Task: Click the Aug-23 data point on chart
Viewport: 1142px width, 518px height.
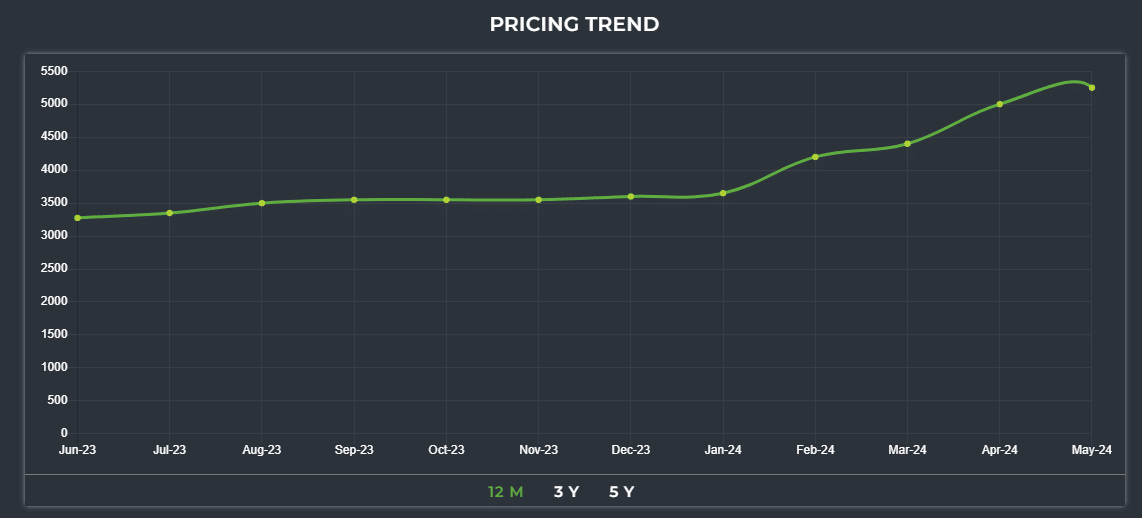Action: coord(262,203)
